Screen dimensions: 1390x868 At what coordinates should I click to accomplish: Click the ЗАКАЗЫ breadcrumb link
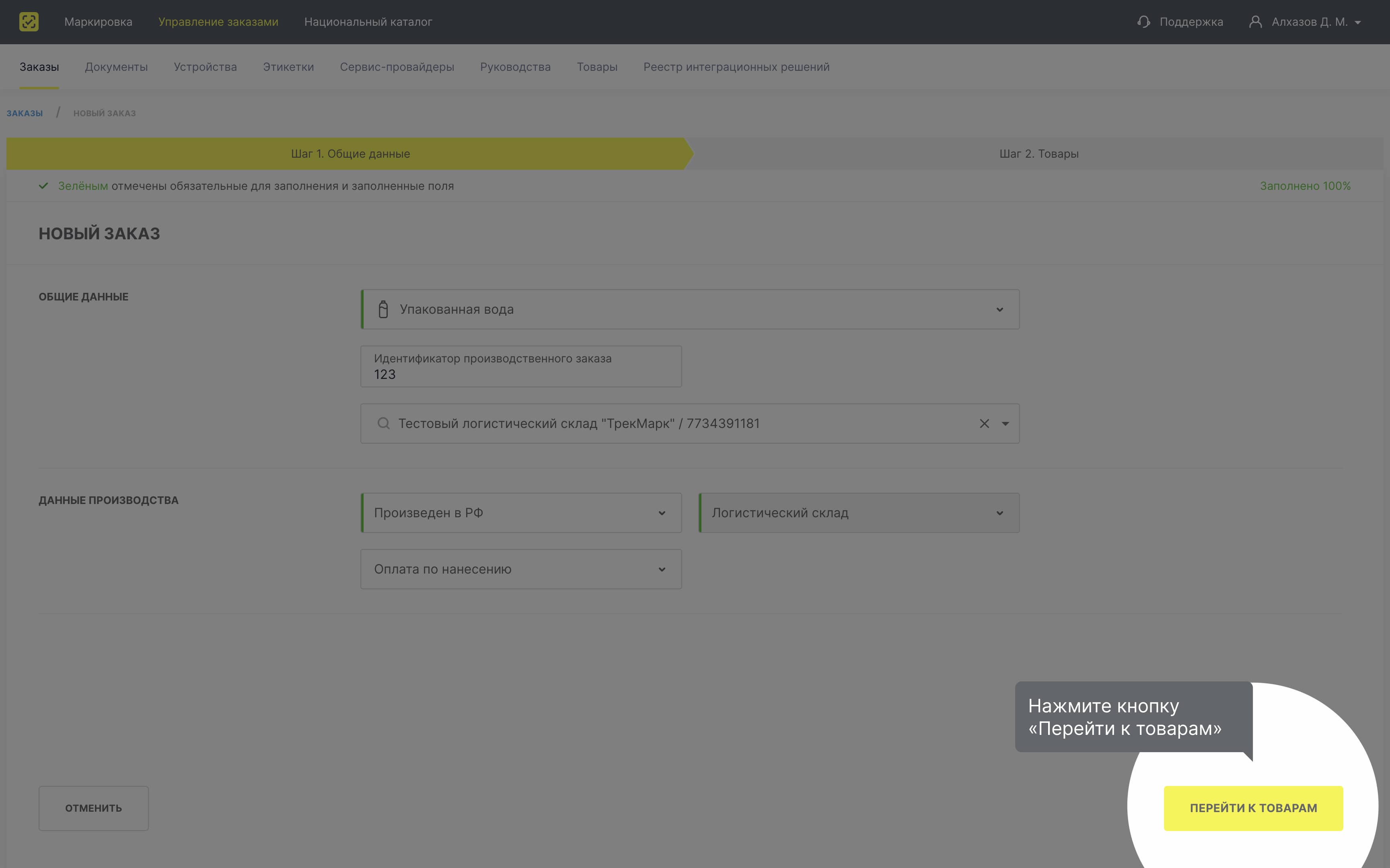point(25,113)
